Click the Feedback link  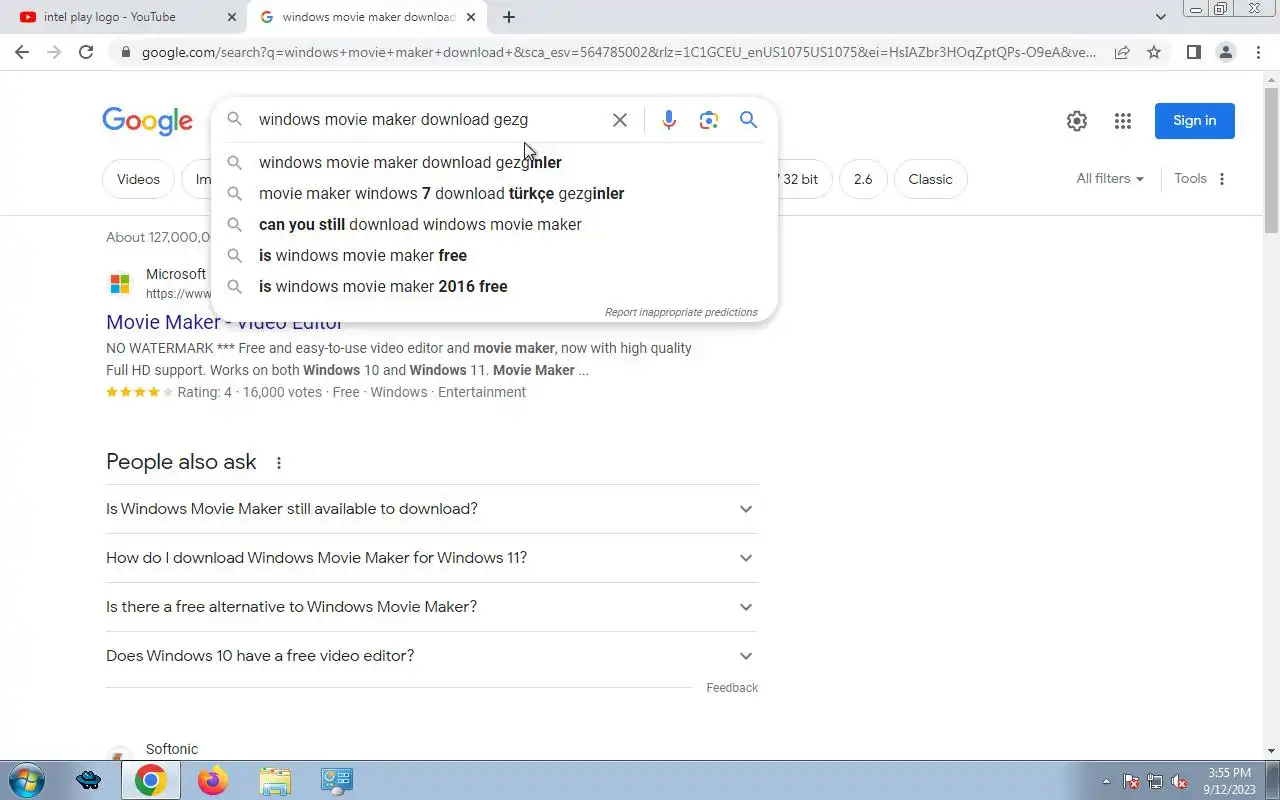coord(732,688)
